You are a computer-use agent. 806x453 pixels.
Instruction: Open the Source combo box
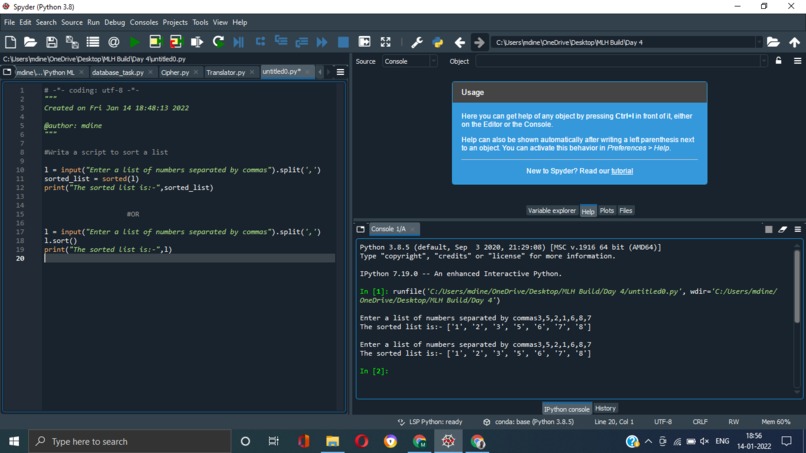[x=409, y=61]
